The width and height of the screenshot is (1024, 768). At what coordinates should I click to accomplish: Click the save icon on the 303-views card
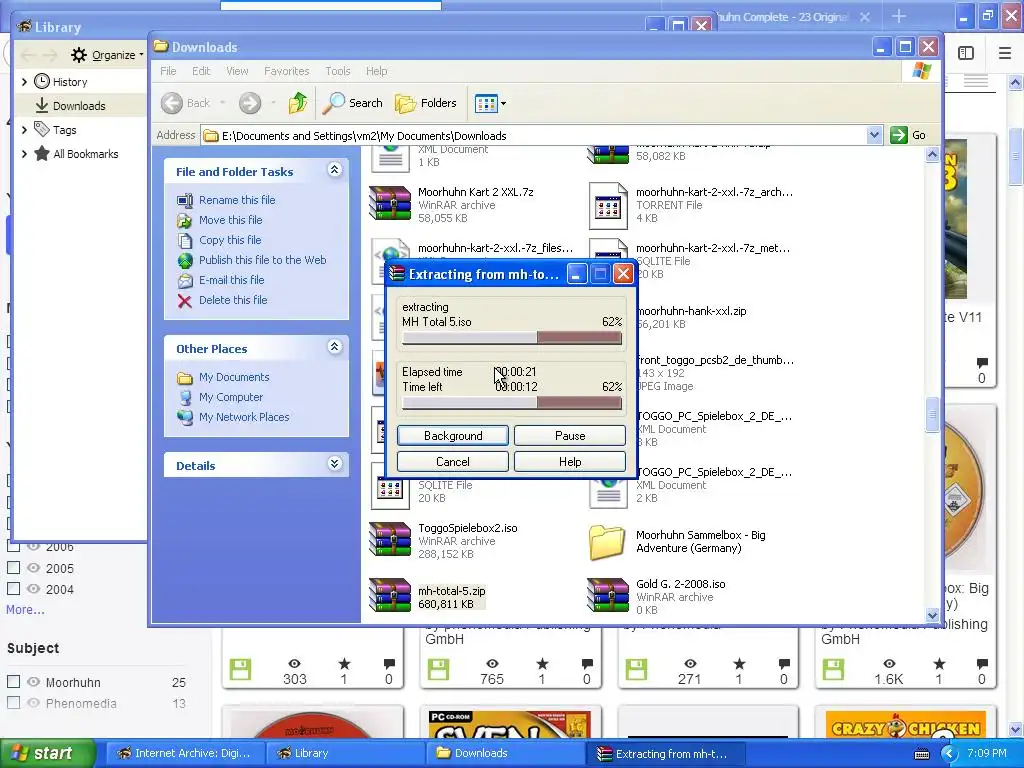(240, 670)
